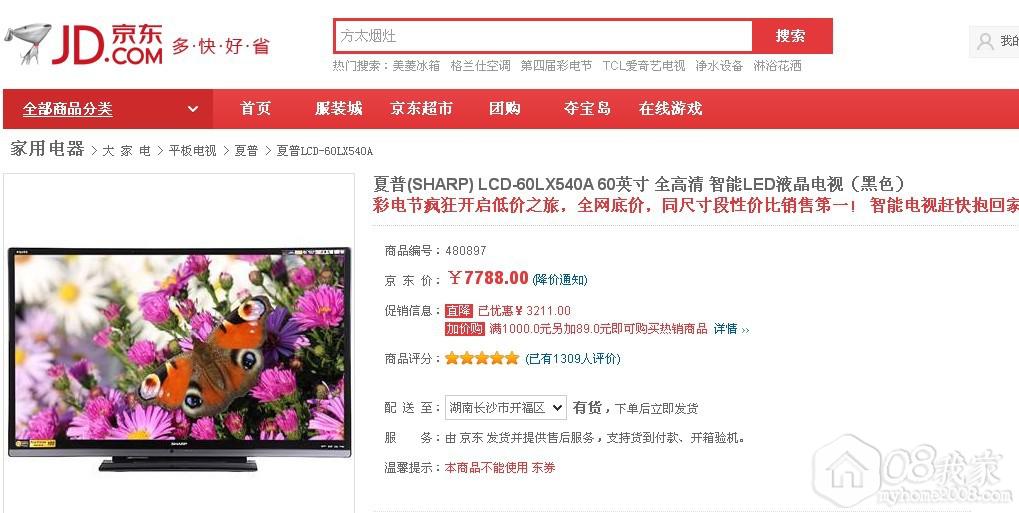Click the Sharp TV product image
The image size is (1019, 513).
coord(179,358)
